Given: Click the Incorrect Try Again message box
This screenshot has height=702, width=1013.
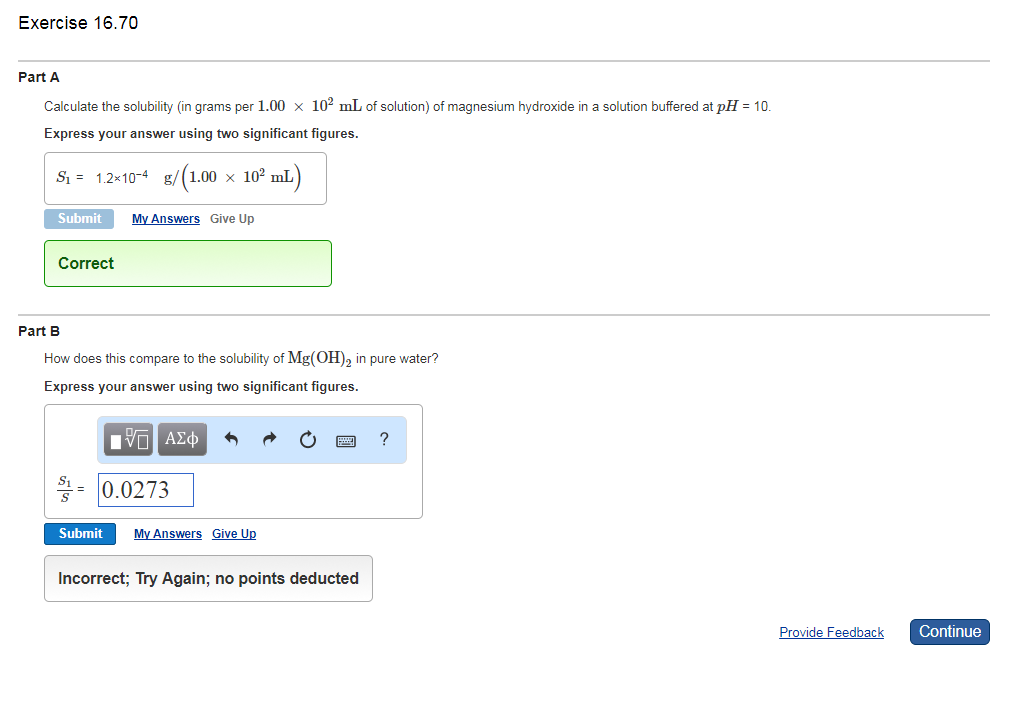Looking at the screenshot, I should click(x=207, y=578).
